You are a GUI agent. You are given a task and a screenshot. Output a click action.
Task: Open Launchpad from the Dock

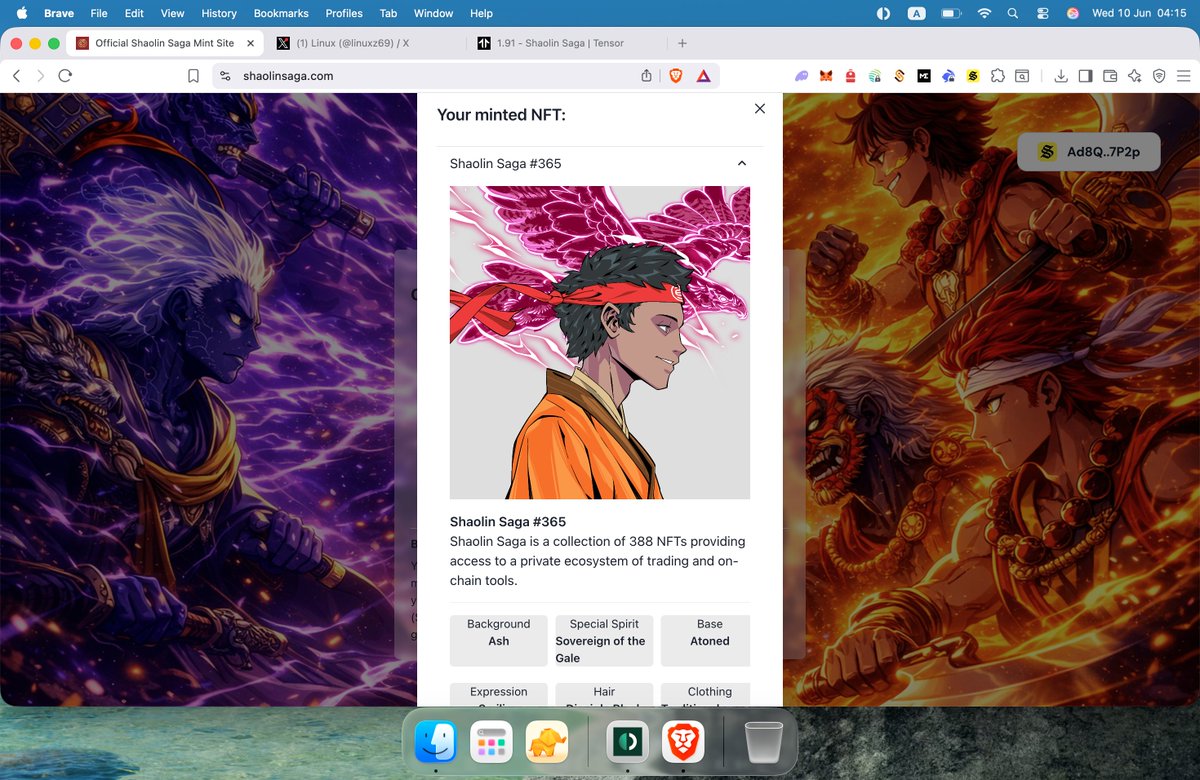coord(491,742)
